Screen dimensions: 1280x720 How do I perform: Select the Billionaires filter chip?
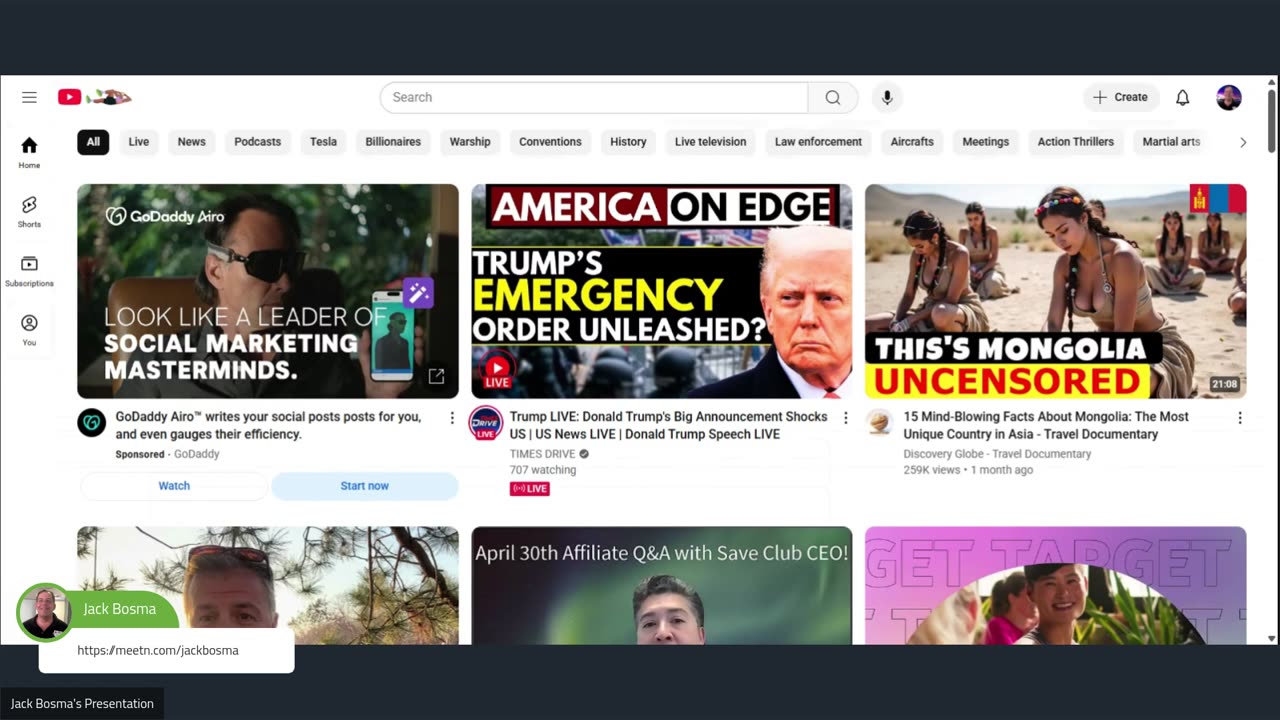(393, 142)
